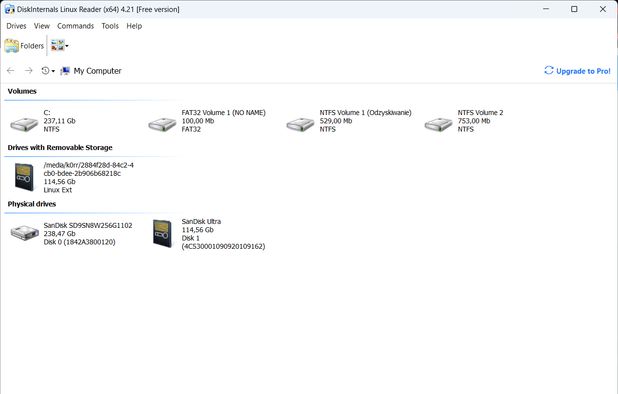618x394 pixels.
Task: Click the NTFS Volume 2 label
Action: tap(480, 113)
